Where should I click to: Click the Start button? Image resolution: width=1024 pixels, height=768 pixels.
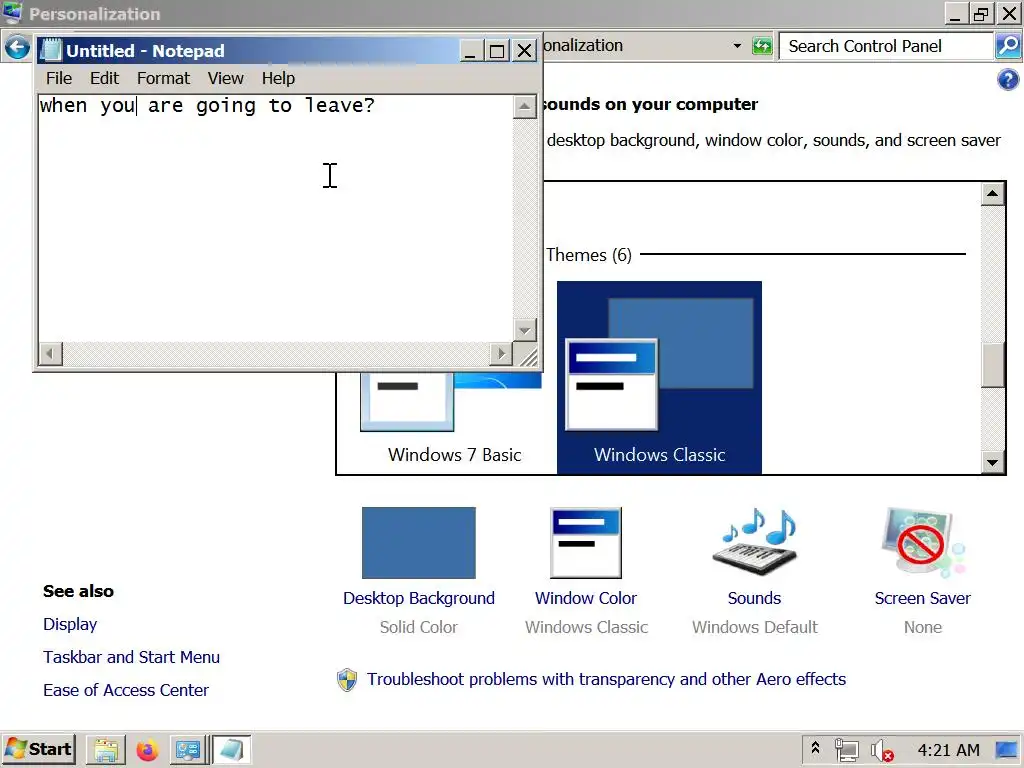coord(39,750)
